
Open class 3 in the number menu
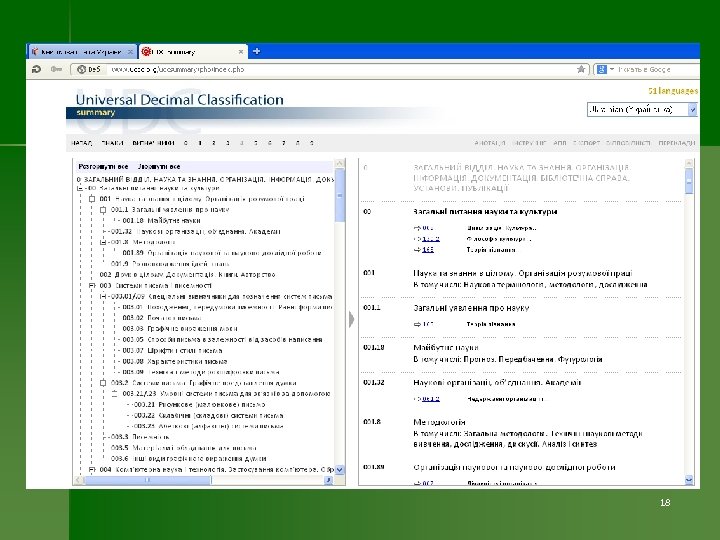tap(227, 143)
